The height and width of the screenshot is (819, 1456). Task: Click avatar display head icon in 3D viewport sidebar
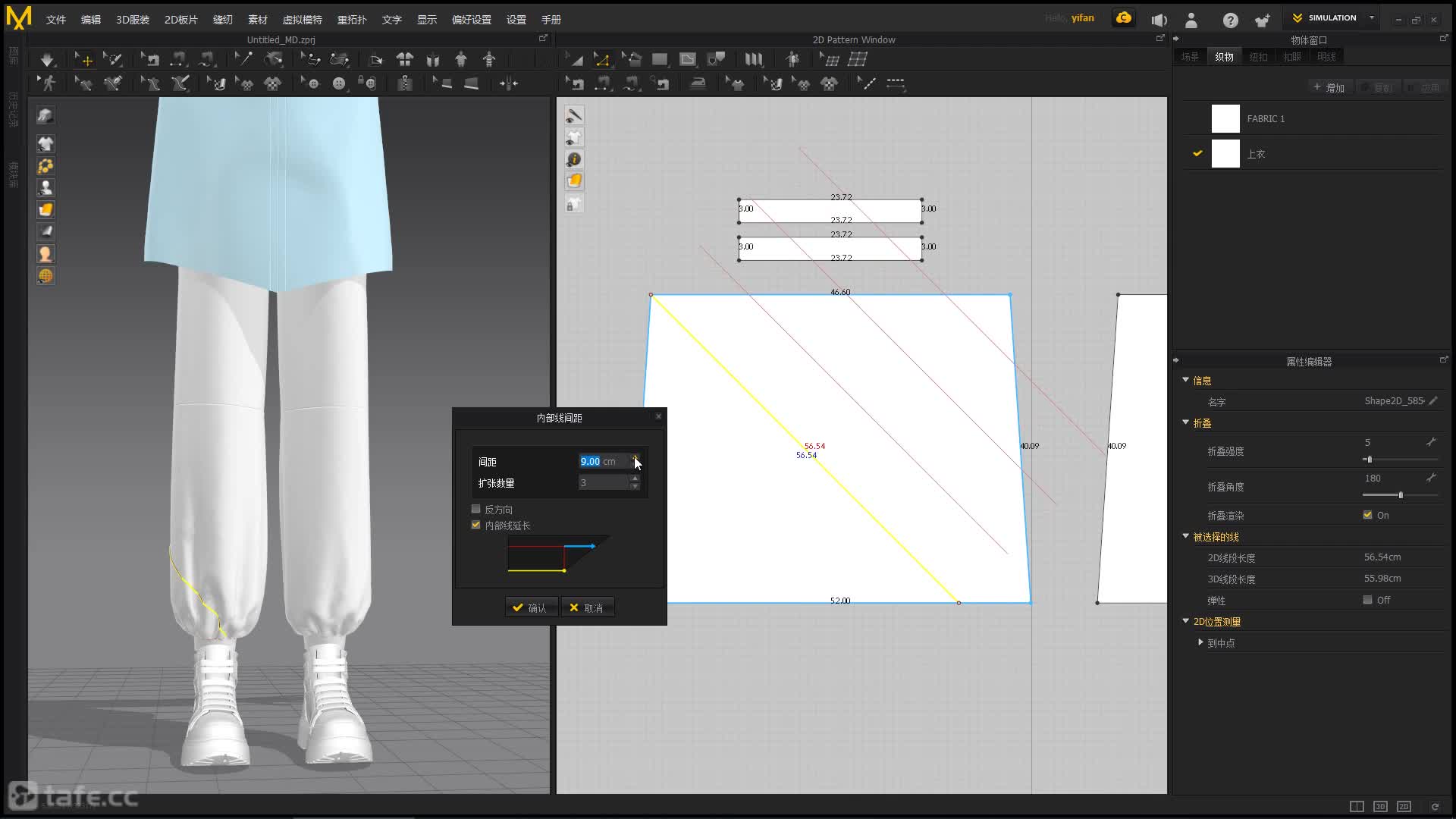tap(45, 253)
